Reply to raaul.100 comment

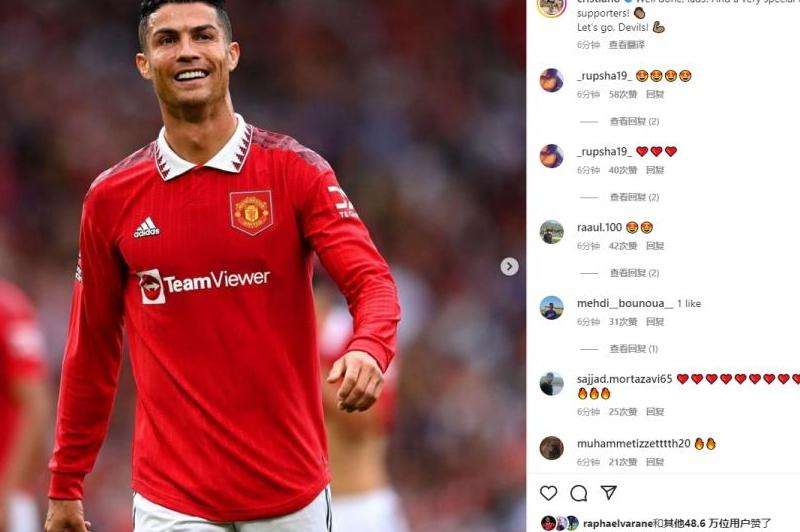[x=655, y=246]
